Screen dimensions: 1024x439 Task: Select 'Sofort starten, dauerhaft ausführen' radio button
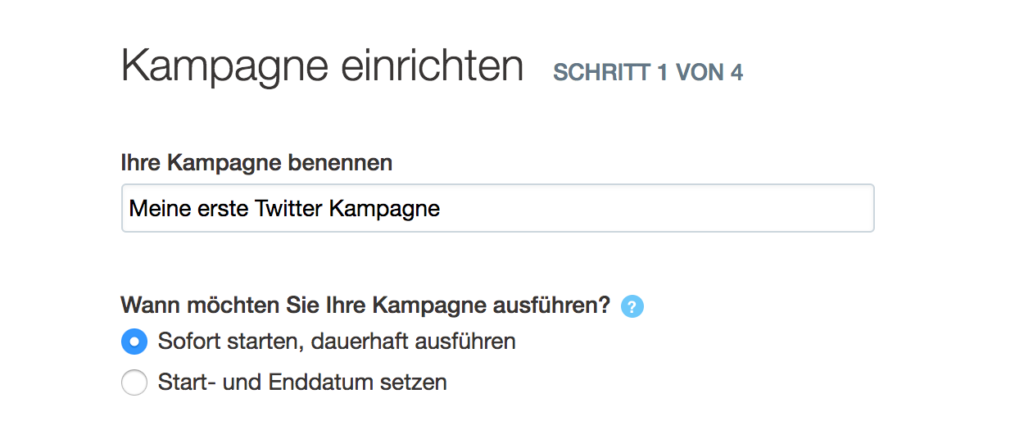pyautogui.click(x=135, y=341)
